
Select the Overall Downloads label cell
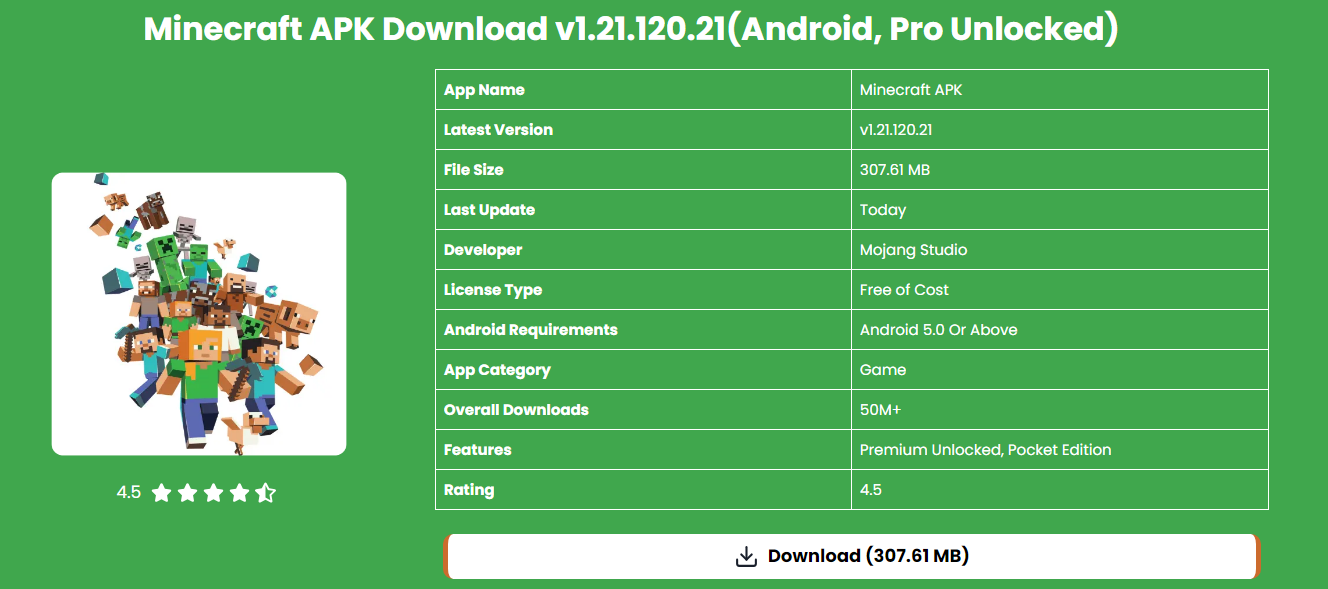pyautogui.click(x=643, y=410)
